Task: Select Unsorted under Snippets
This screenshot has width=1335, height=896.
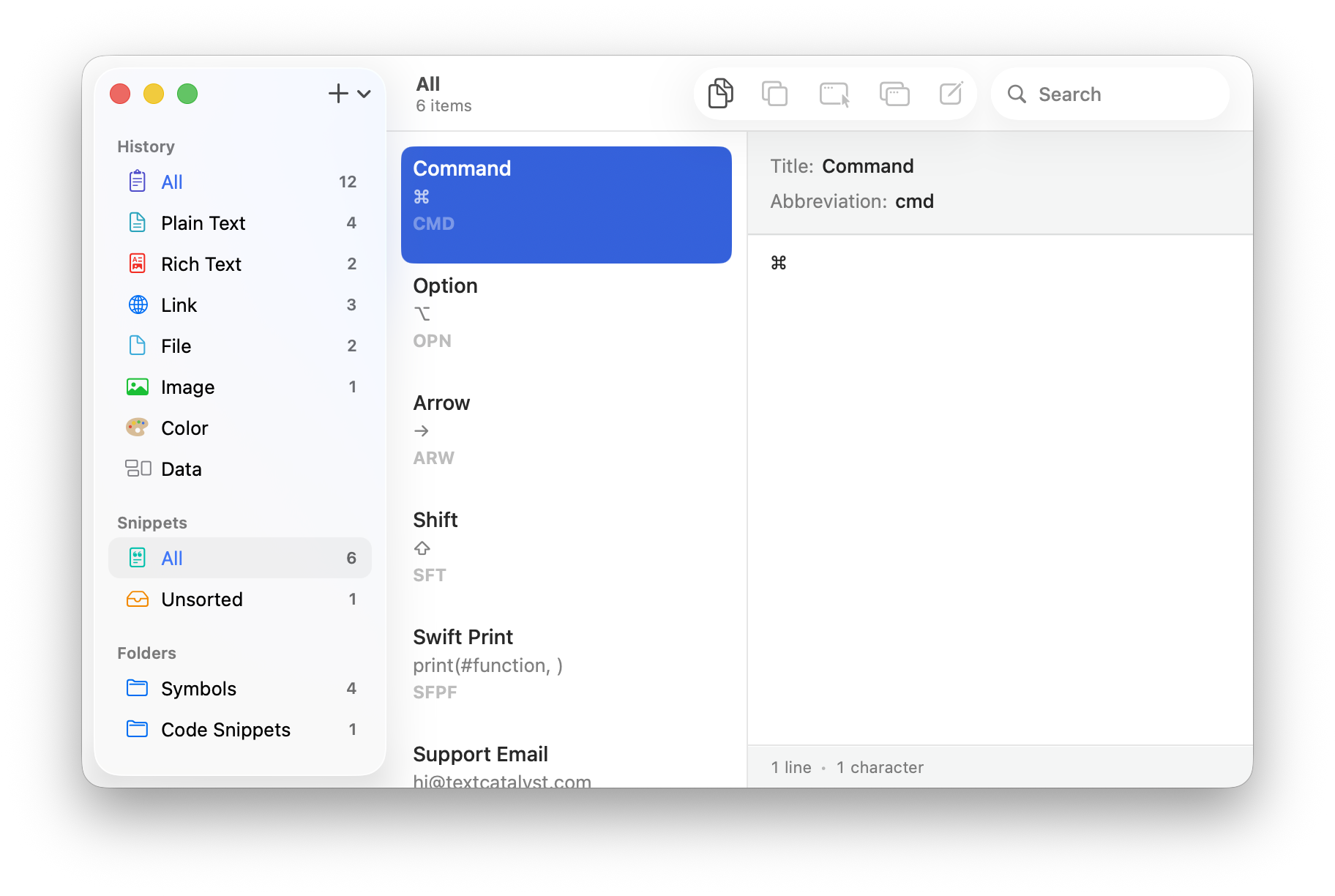Action: [x=201, y=600]
